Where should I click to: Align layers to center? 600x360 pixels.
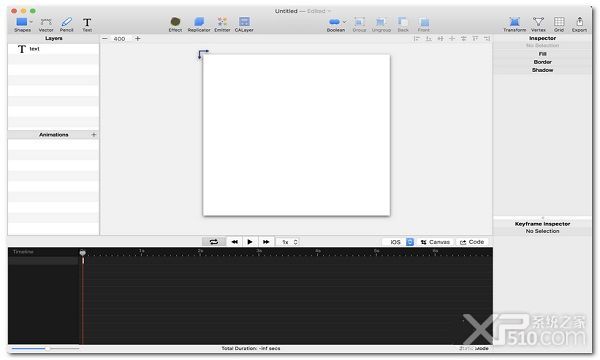point(452,39)
